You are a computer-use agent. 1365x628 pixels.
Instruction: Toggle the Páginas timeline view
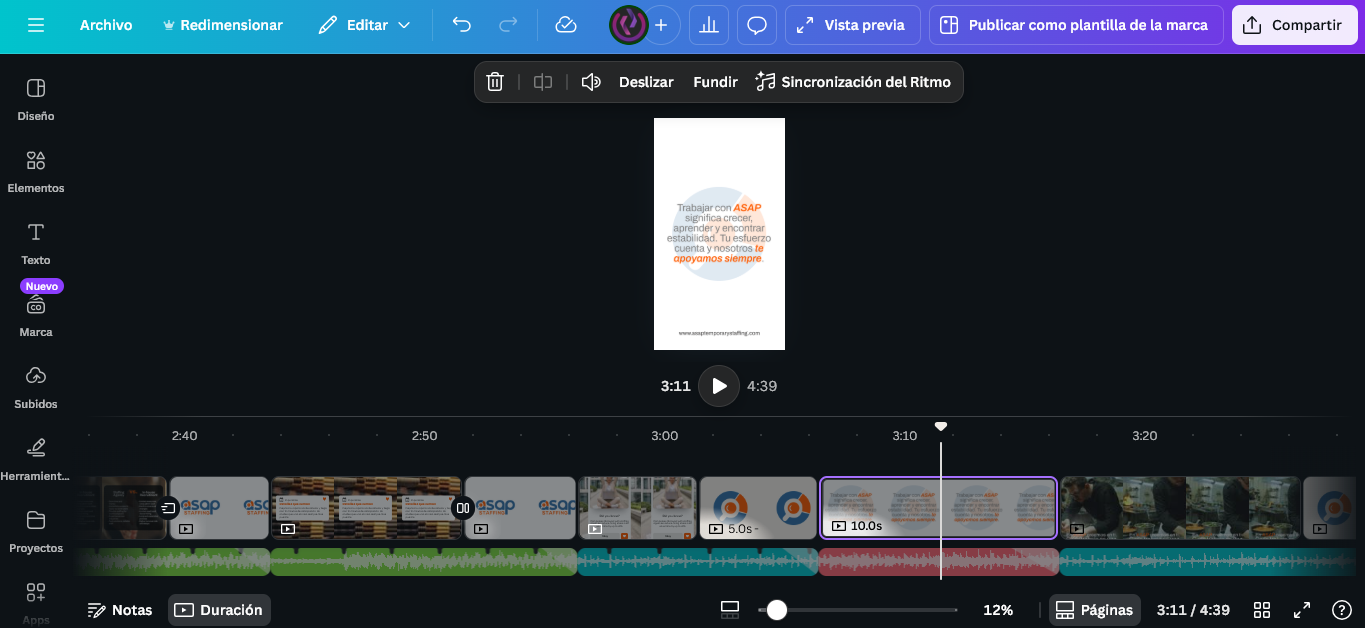coord(1095,610)
